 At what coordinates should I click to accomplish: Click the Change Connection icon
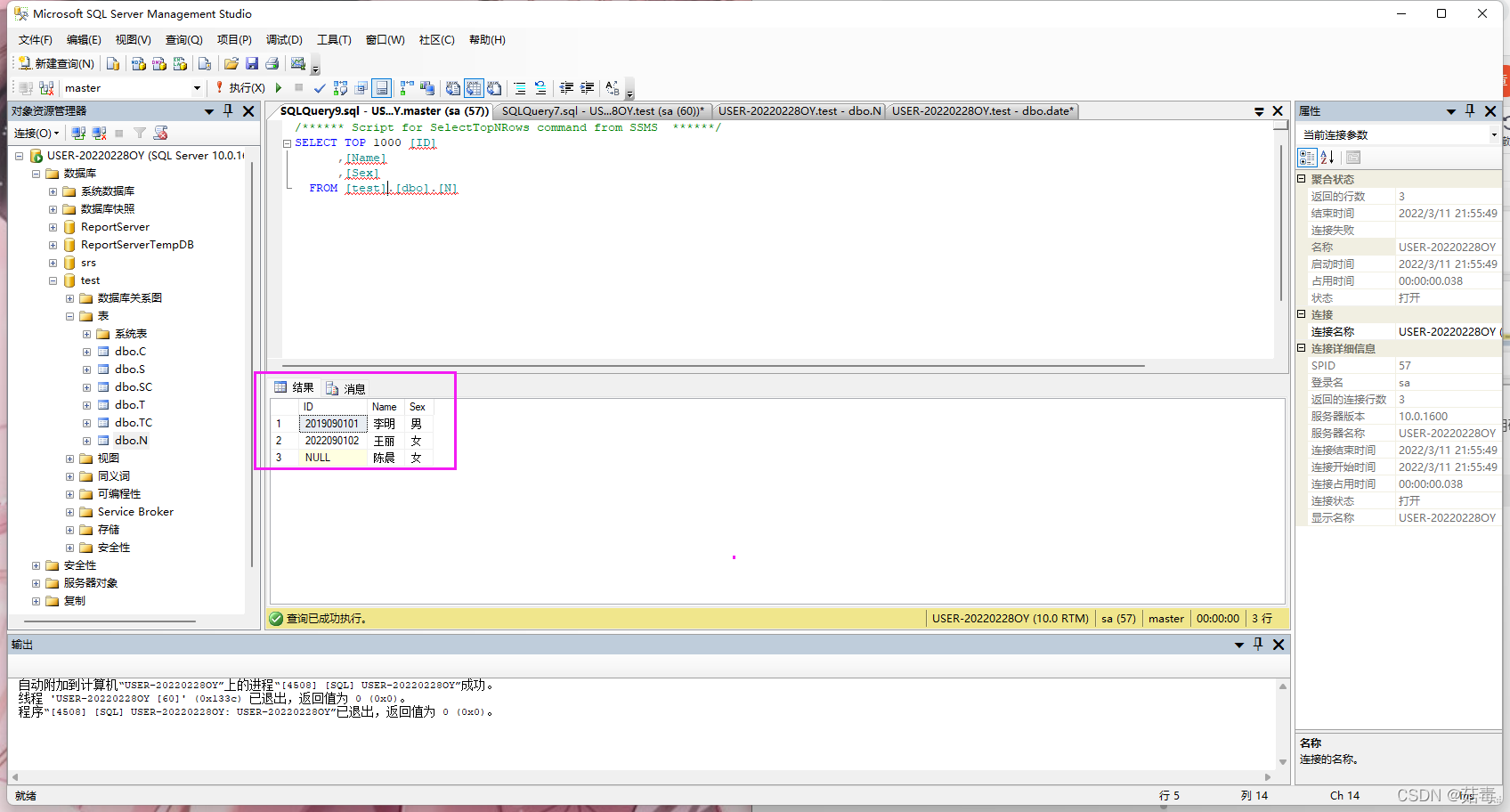pyautogui.click(x=46, y=88)
